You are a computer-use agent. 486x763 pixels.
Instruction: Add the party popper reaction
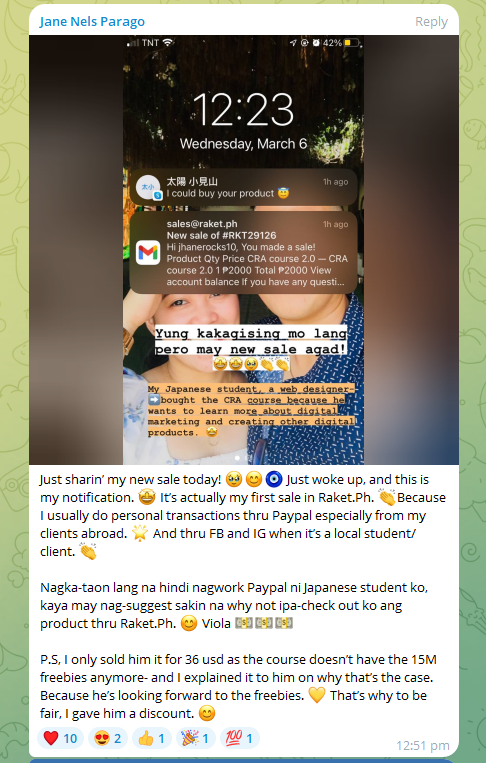click(196, 738)
